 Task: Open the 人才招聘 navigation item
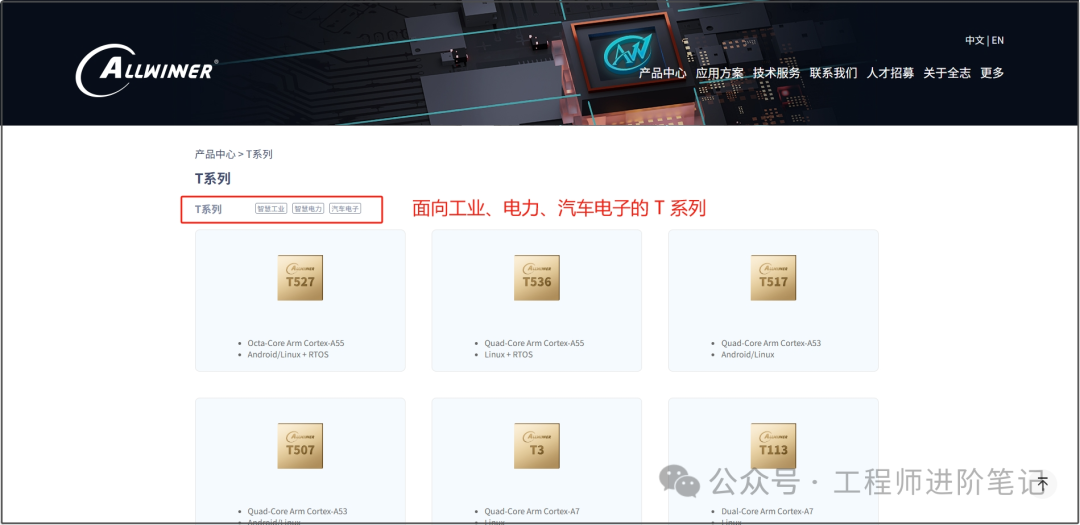[890, 73]
